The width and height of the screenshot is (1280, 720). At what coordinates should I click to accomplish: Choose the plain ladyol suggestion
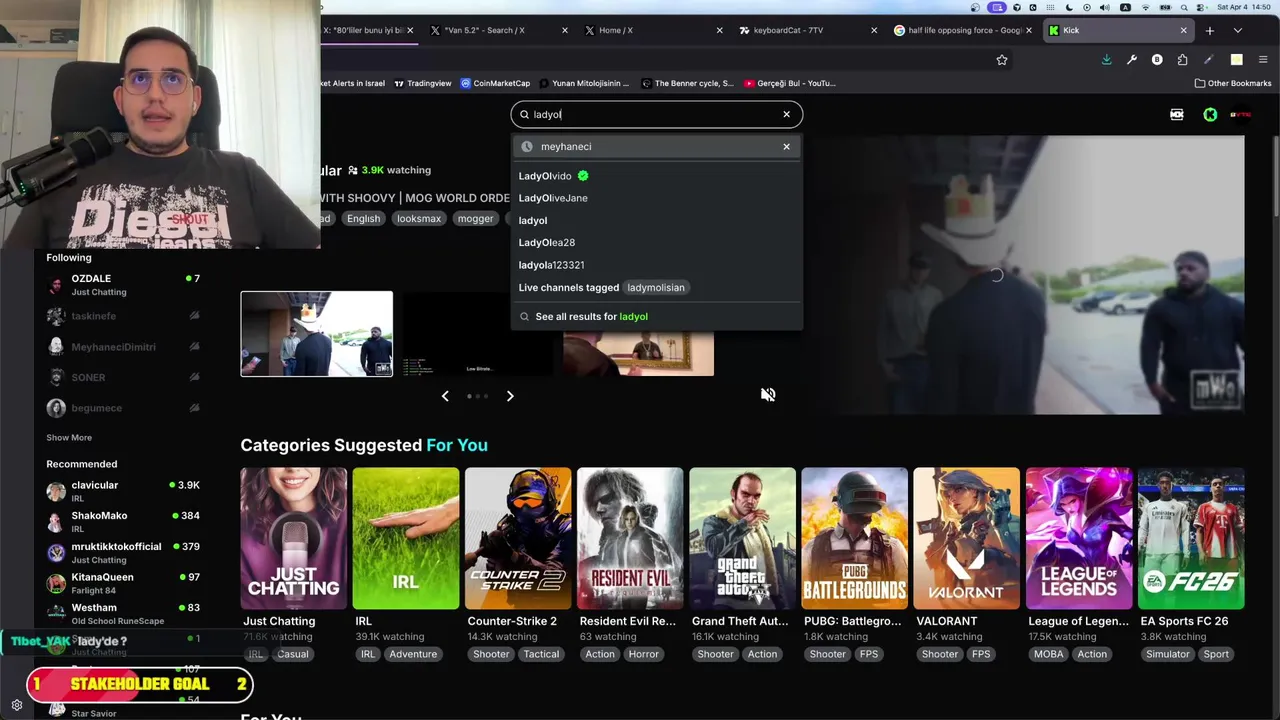click(x=533, y=220)
